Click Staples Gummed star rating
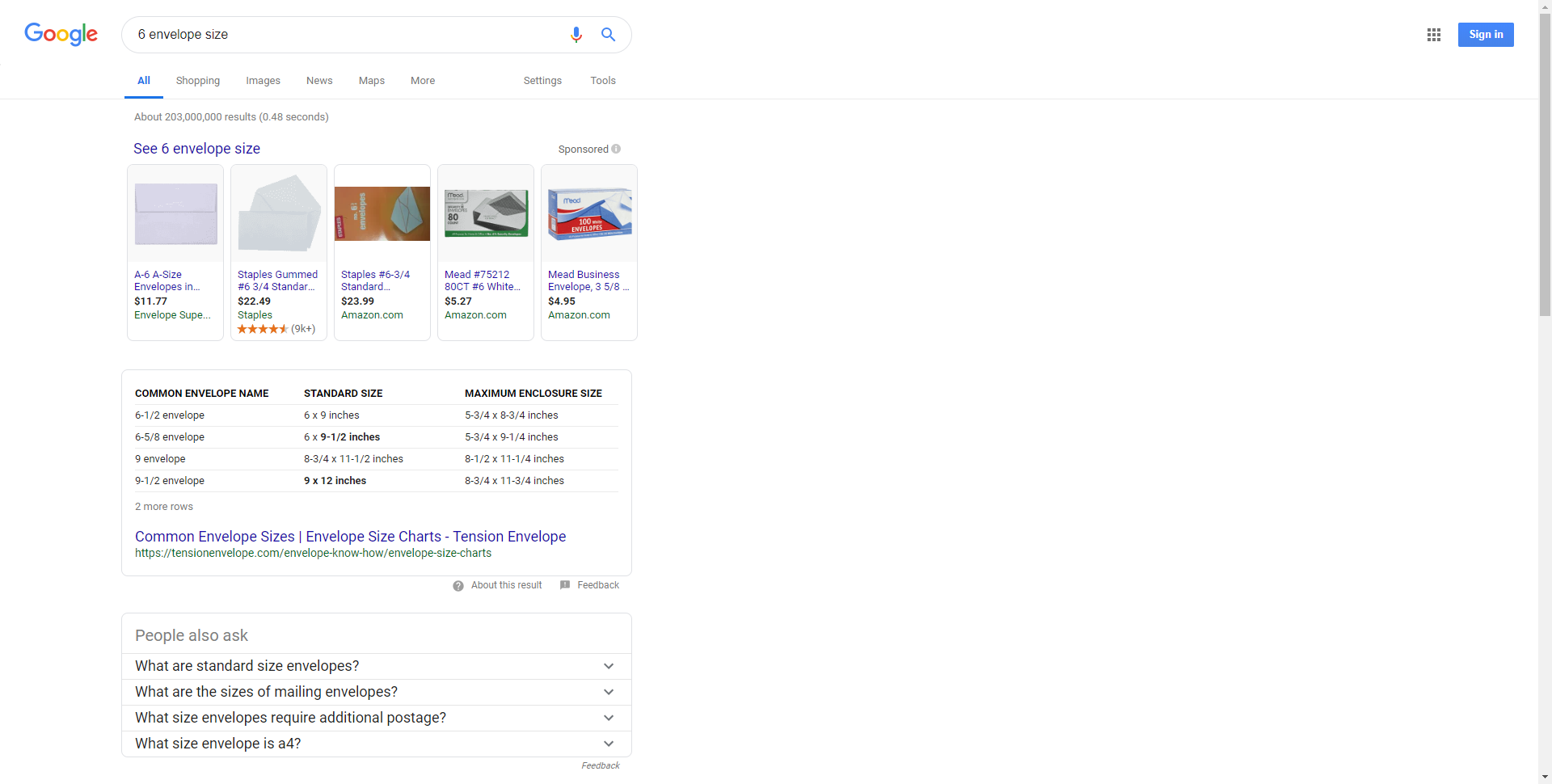Screen dimensions: 1552x784 [x=262, y=329]
